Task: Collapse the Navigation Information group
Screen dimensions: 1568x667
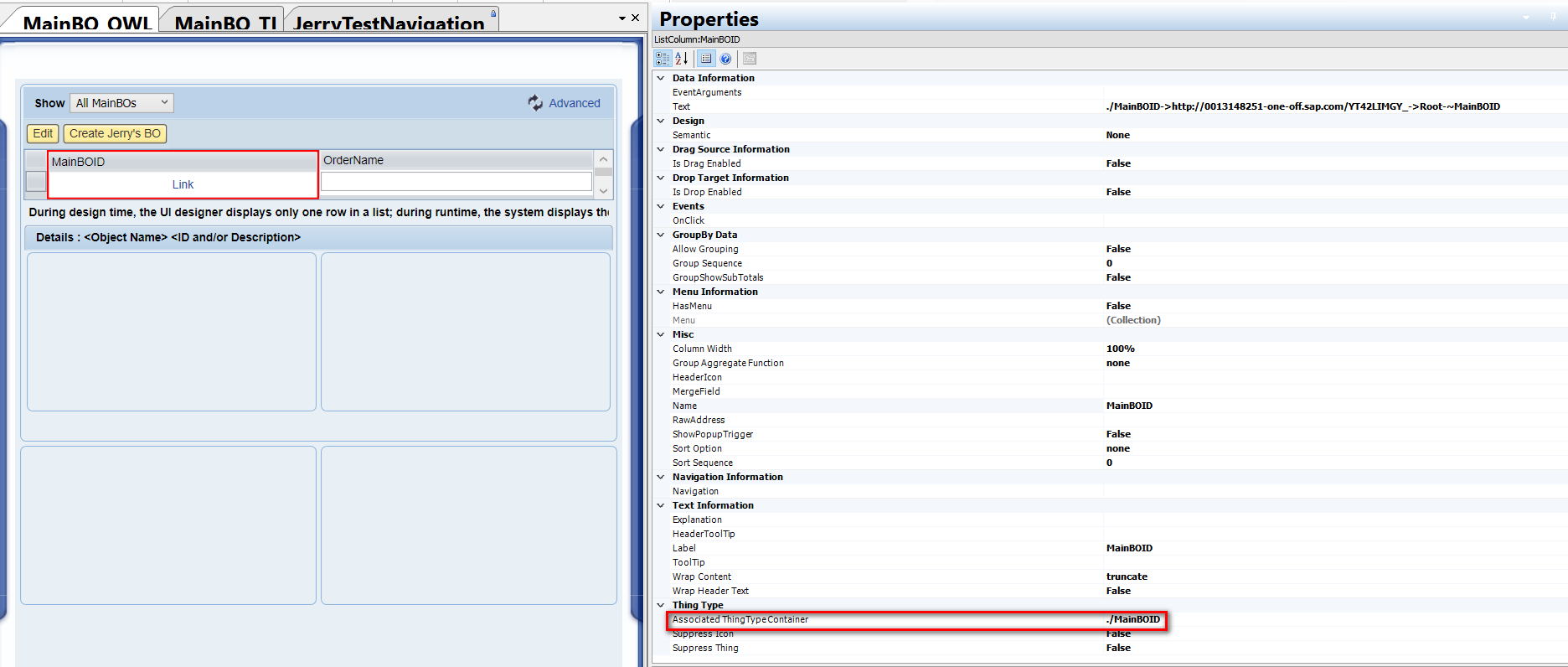Action: [x=661, y=477]
